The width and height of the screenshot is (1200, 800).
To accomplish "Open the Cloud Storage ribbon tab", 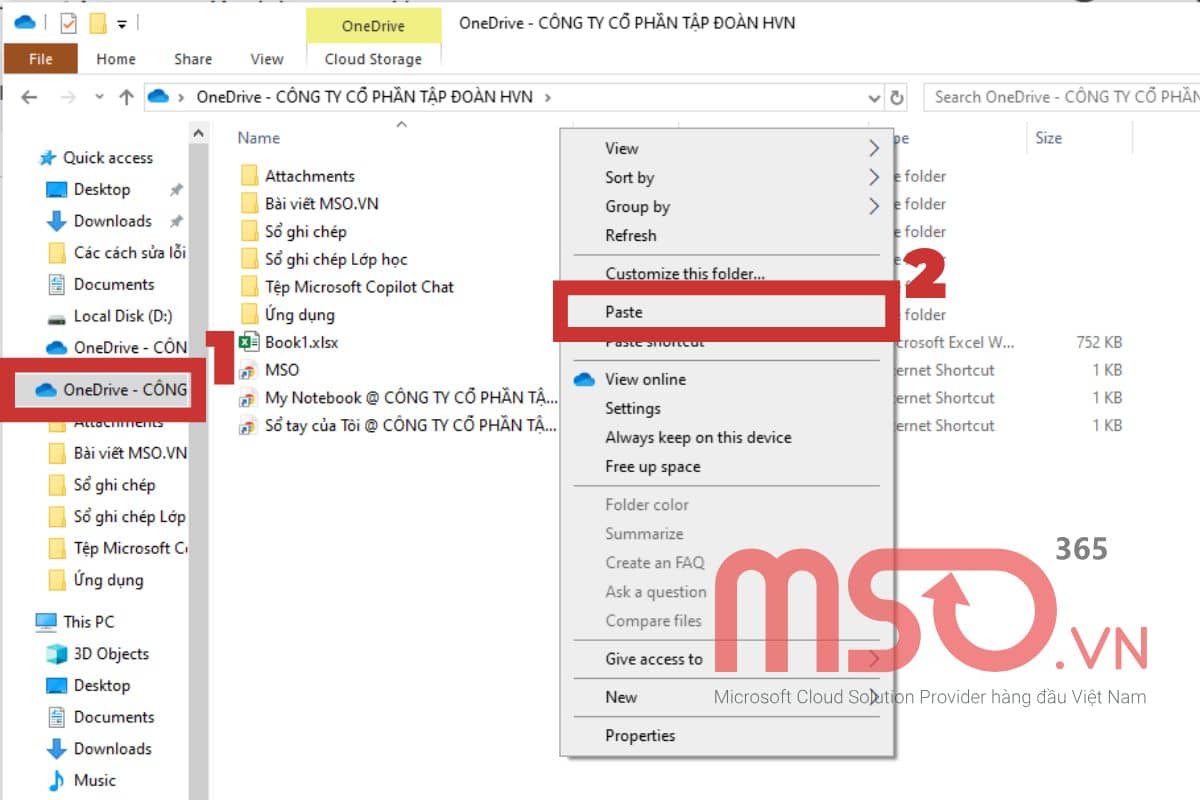I will tap(373, 59).
